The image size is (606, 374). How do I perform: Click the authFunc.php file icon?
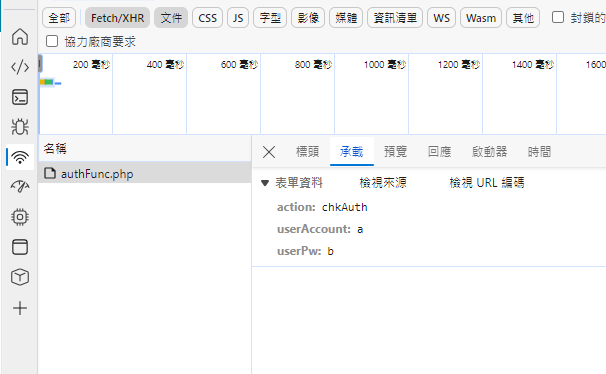click(50, 173)
